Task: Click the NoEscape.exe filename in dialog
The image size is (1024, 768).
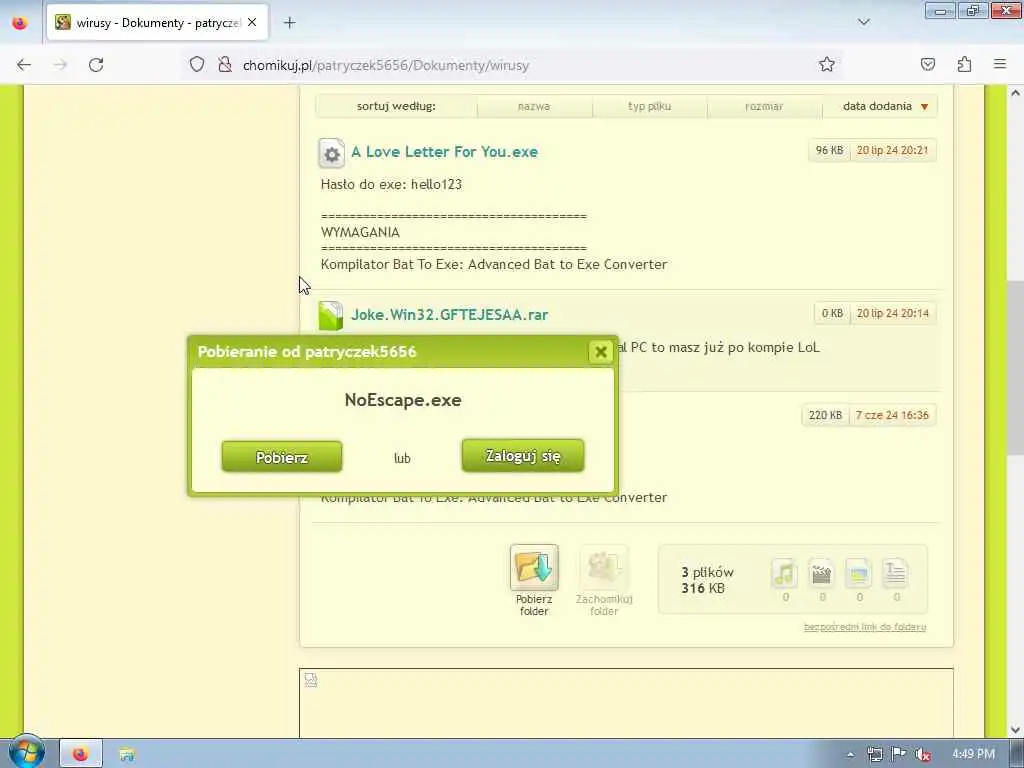Action: pyautogui.click(x=403, y=400)
